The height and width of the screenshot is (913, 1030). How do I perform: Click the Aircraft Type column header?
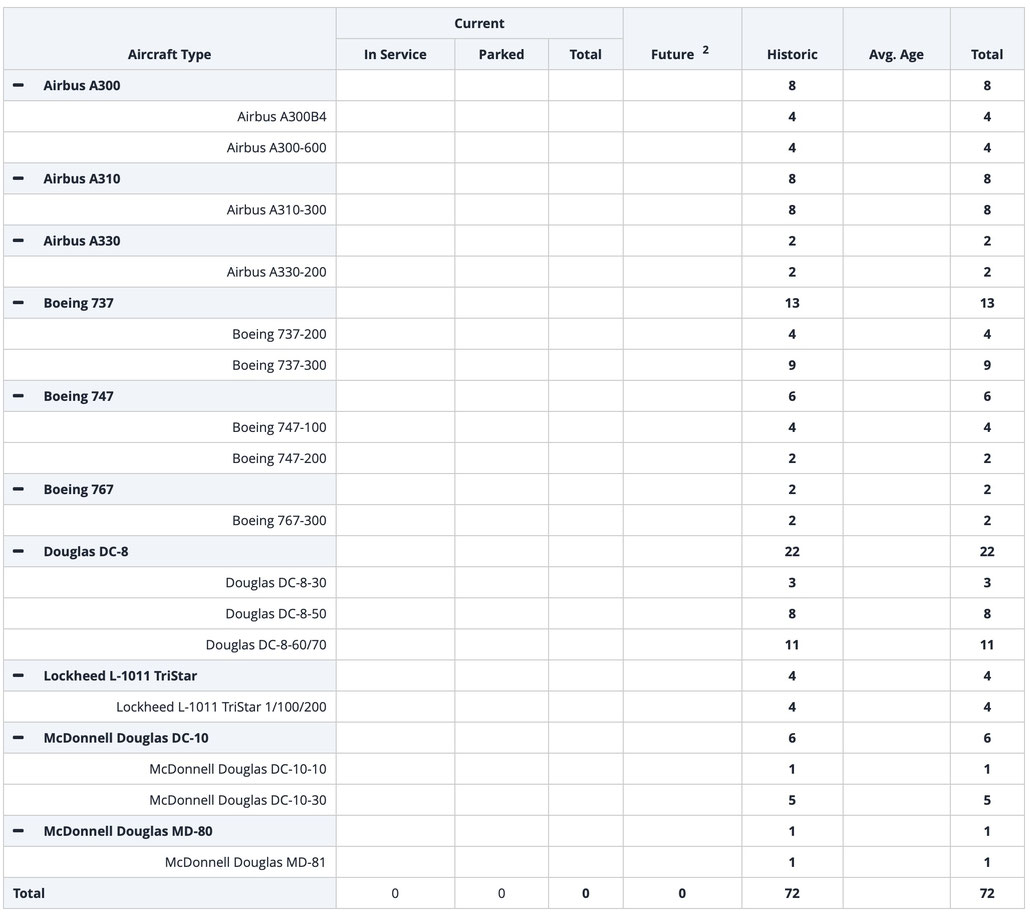(x=169, y=55)
